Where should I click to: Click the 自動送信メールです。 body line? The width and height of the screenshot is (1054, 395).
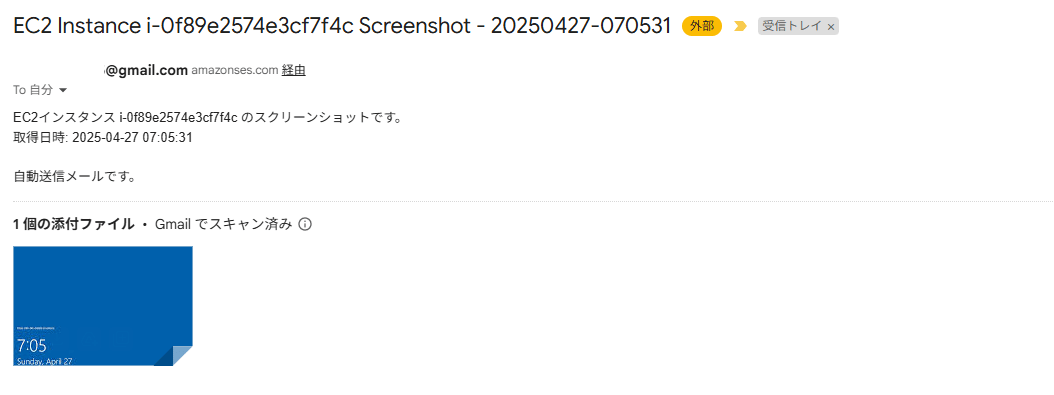click(x=75, y=177)
